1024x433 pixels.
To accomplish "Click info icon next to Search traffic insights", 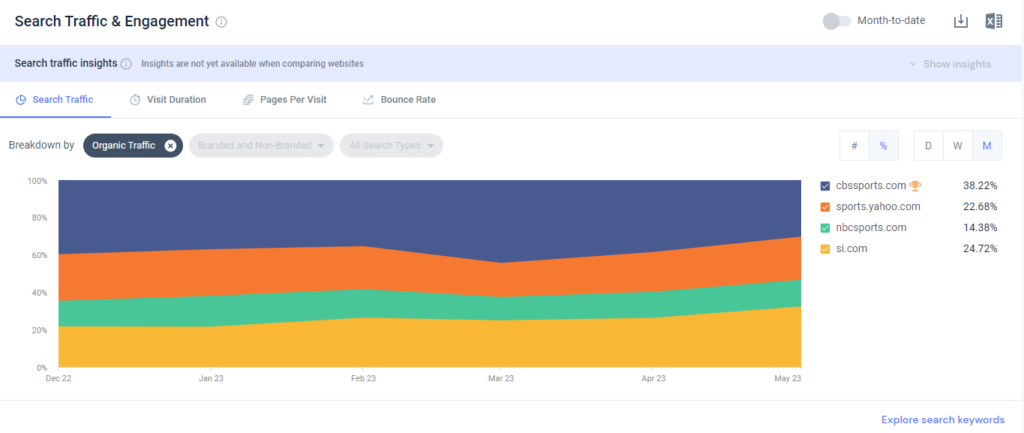I will coord(126,64).
